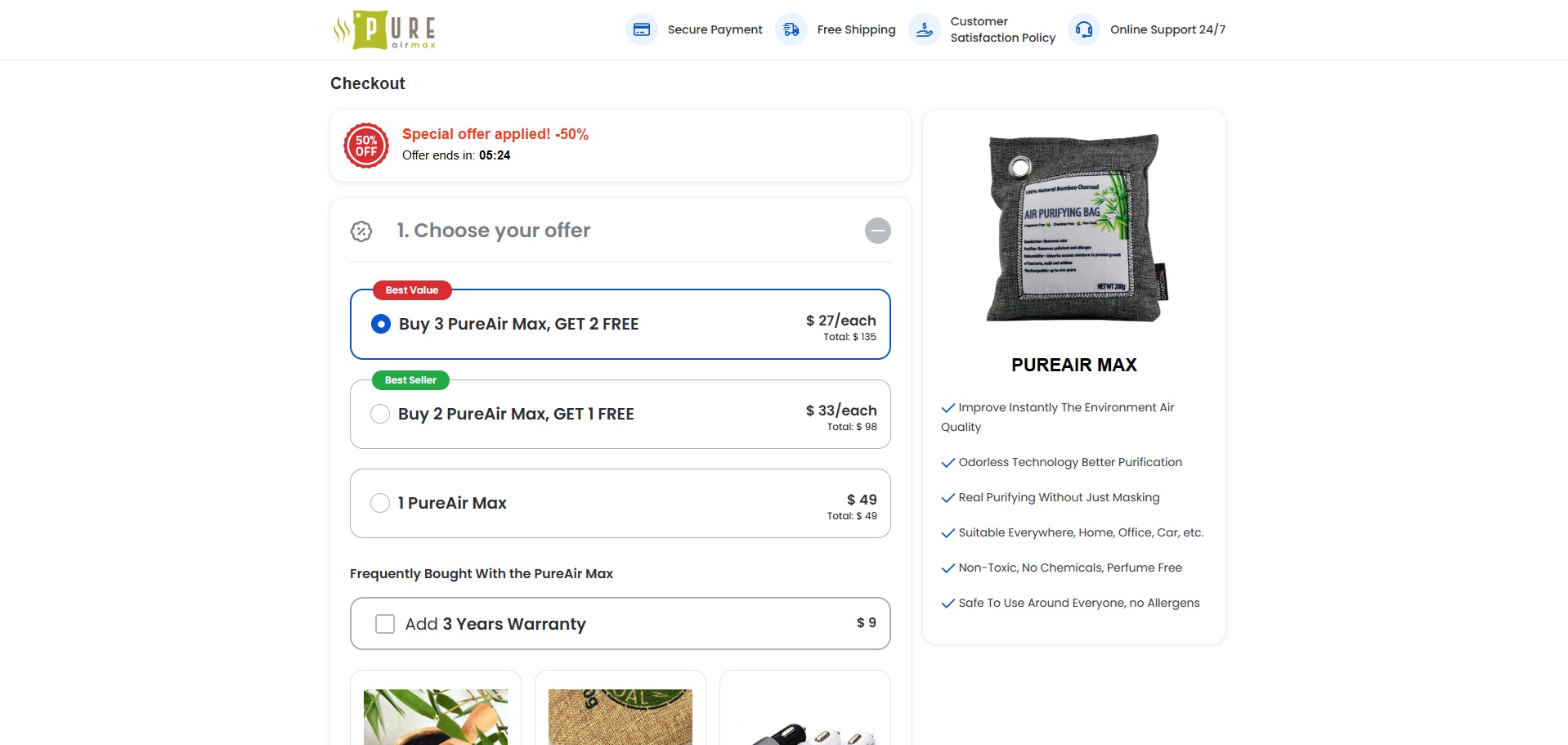Open the PureAir Max bag product image

(x=1074, y=229)
